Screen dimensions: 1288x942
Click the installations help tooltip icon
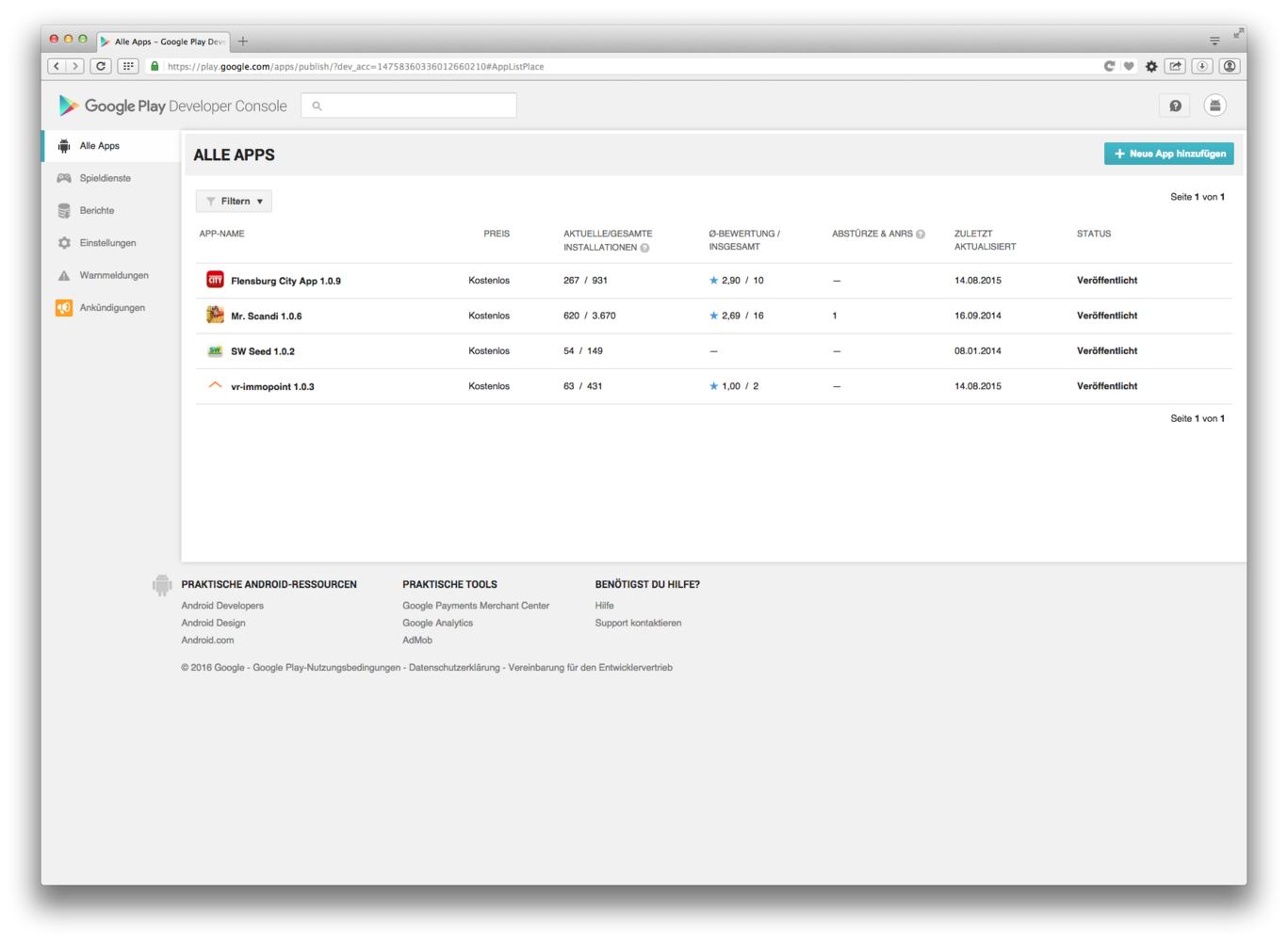(x=644, y=248)
